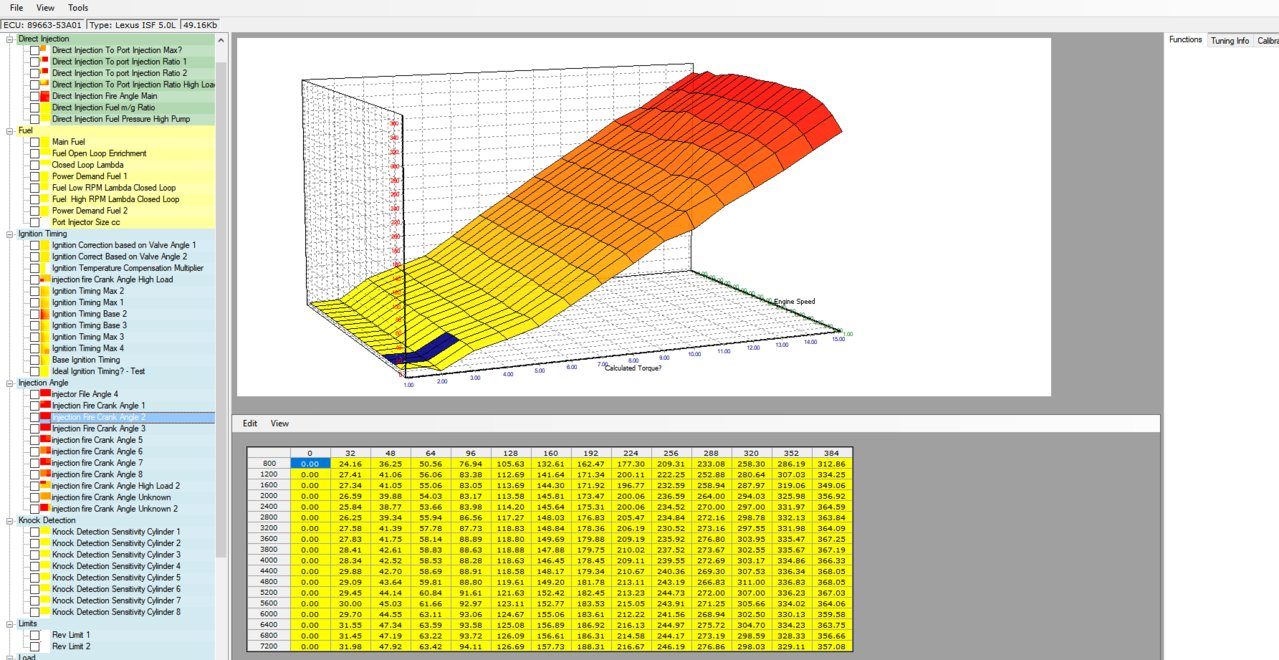Click the injection fire Crank Angle High Load 2 icon
1279x660 pixels.
click(x=46, y=486)
